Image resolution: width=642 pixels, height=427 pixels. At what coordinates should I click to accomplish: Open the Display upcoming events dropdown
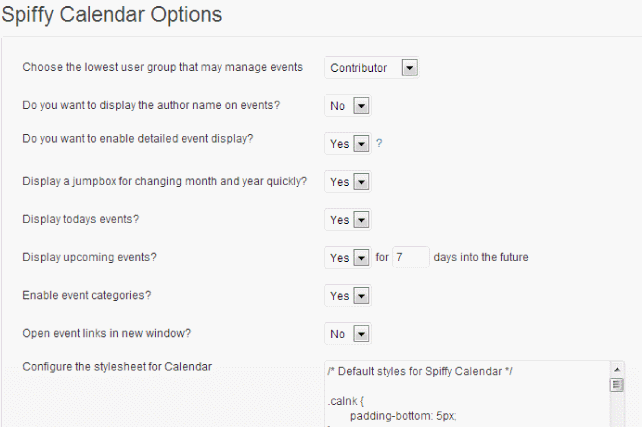tap(348, 258)
